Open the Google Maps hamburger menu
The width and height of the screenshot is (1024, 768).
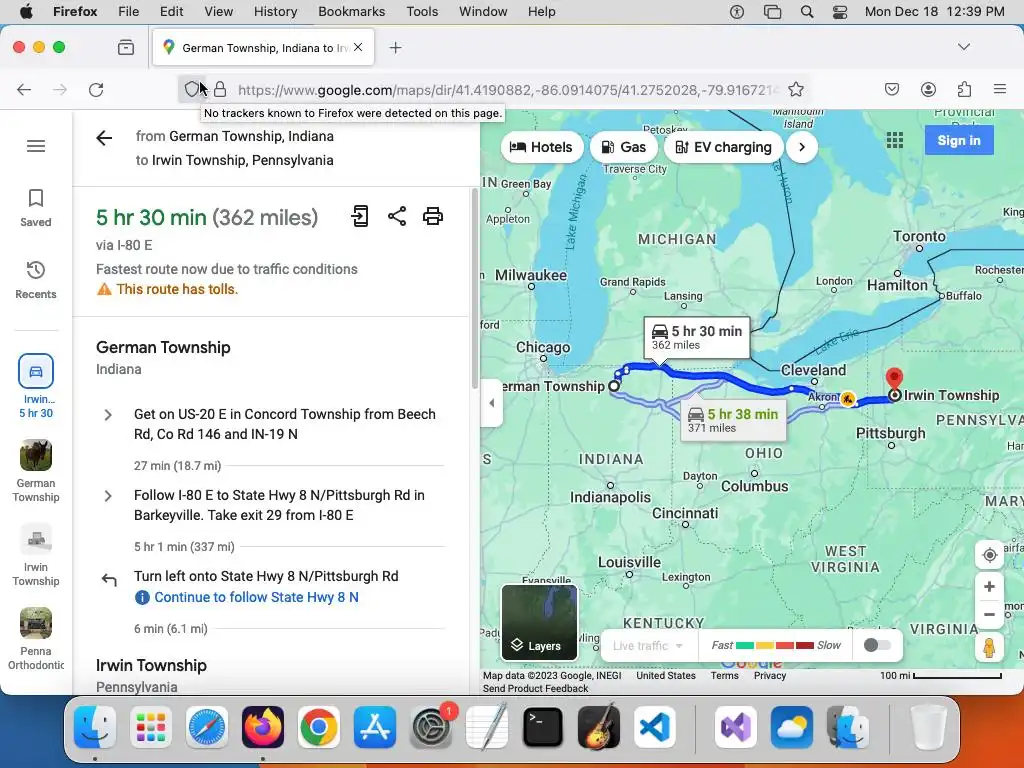coord(36,146)
